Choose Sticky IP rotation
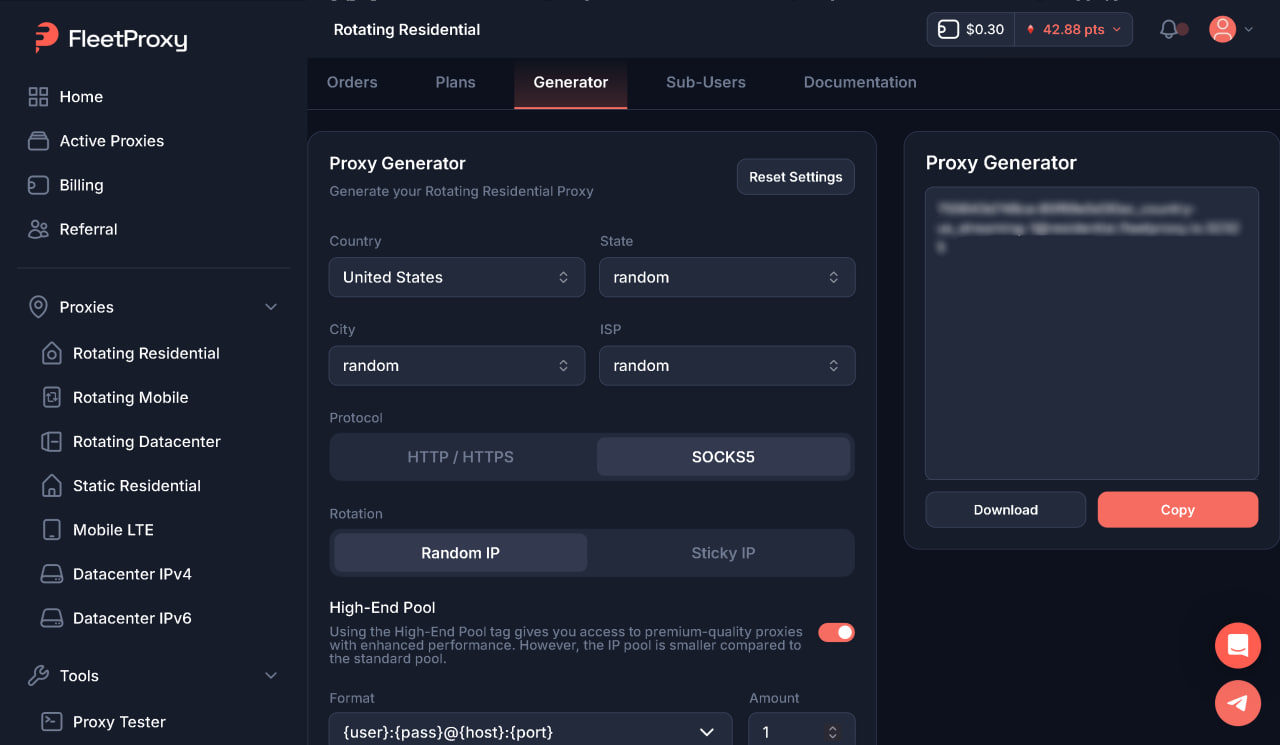 723,553
